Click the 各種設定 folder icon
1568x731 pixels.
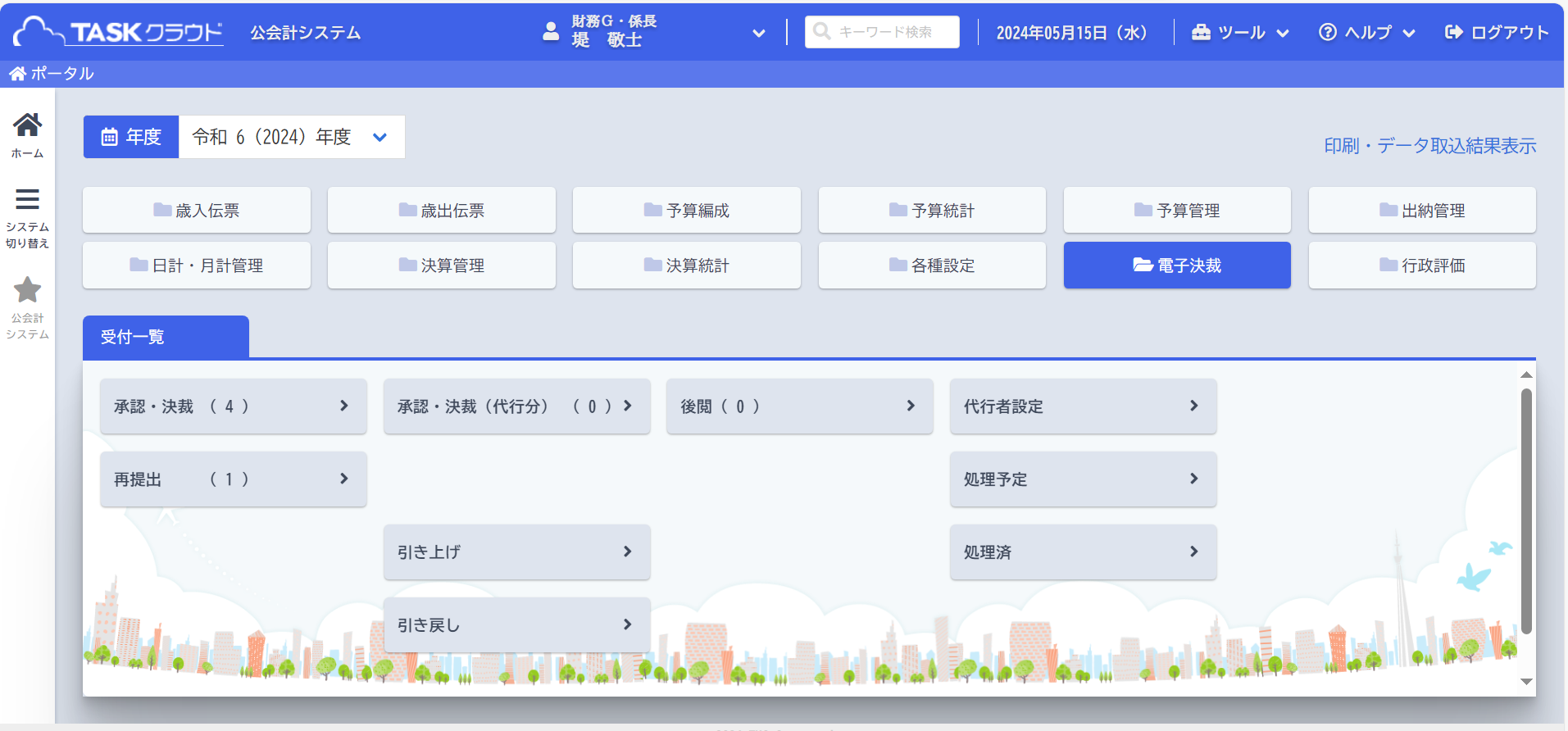point(898,265)
